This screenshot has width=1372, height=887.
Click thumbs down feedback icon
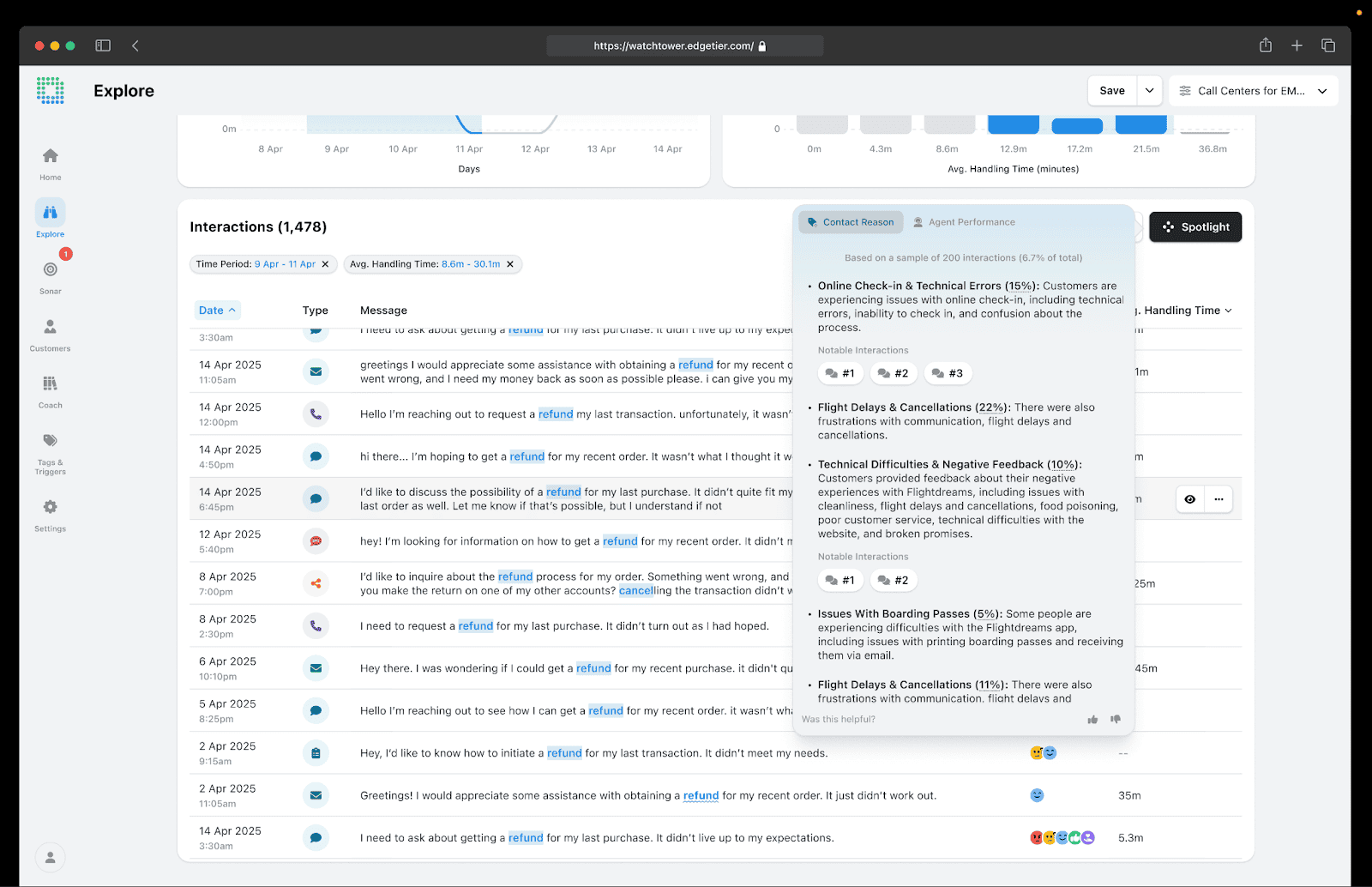pyautogui.click(x=1116, y=720)
